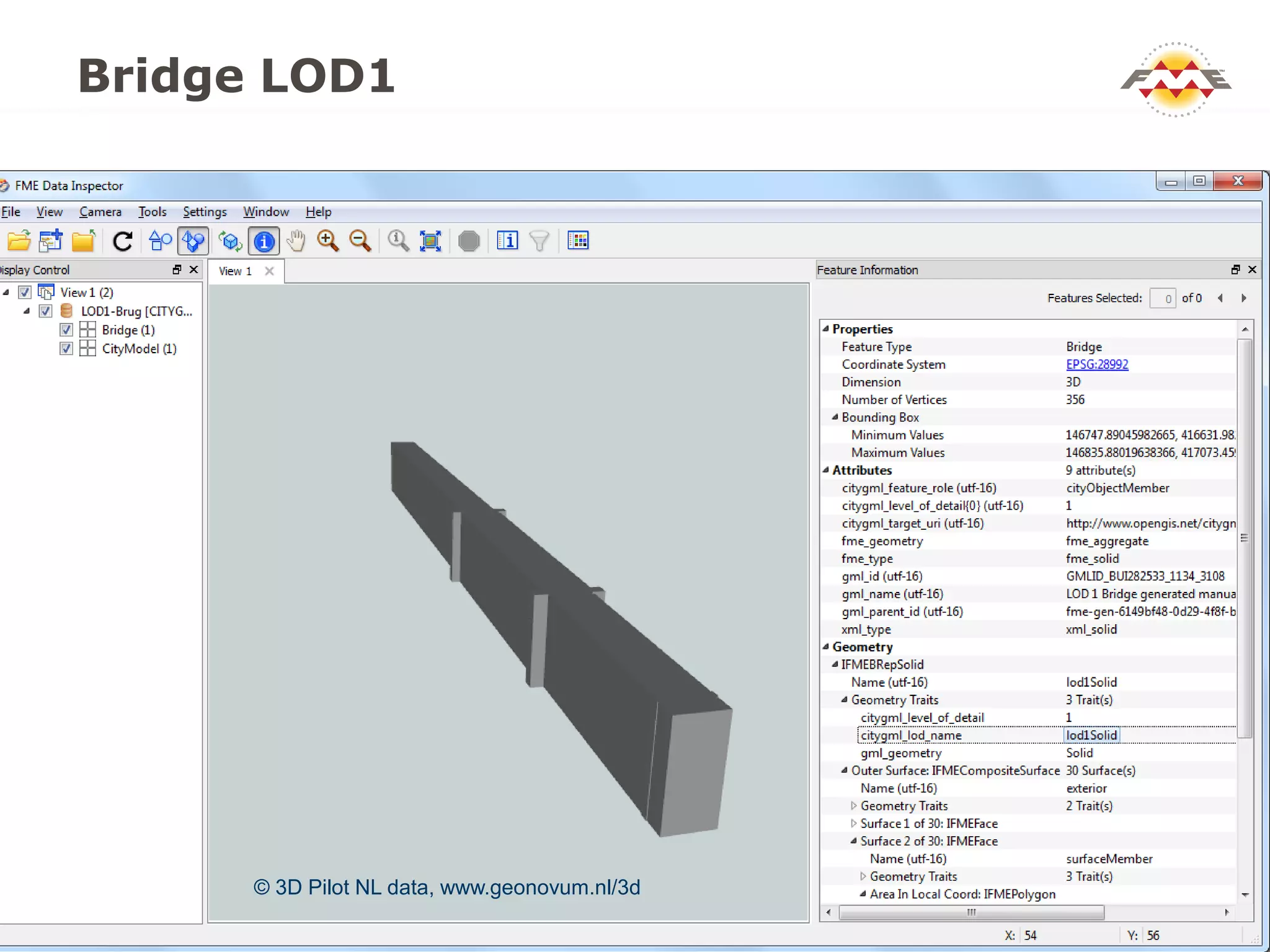Close the Feature Information panel
The width and height of the screenshot is (1270, 952).
[x=1252, y=270]
